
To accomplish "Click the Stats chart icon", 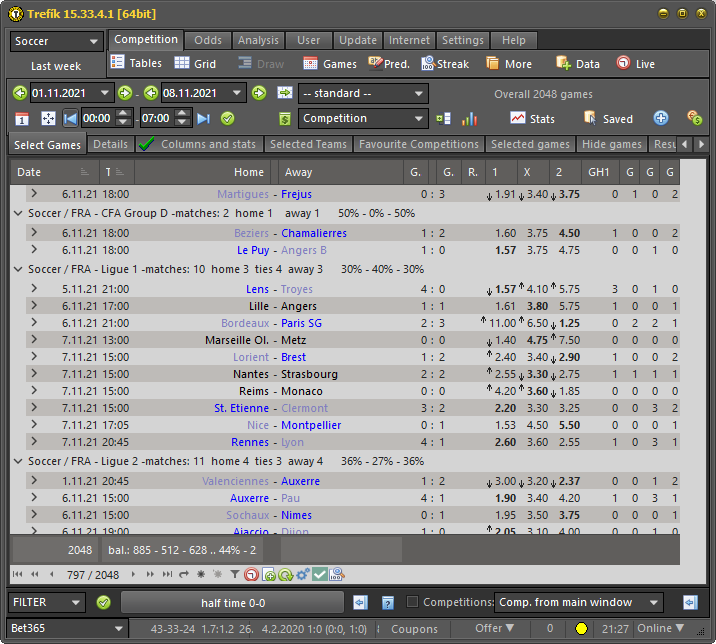I will point(532,118).
